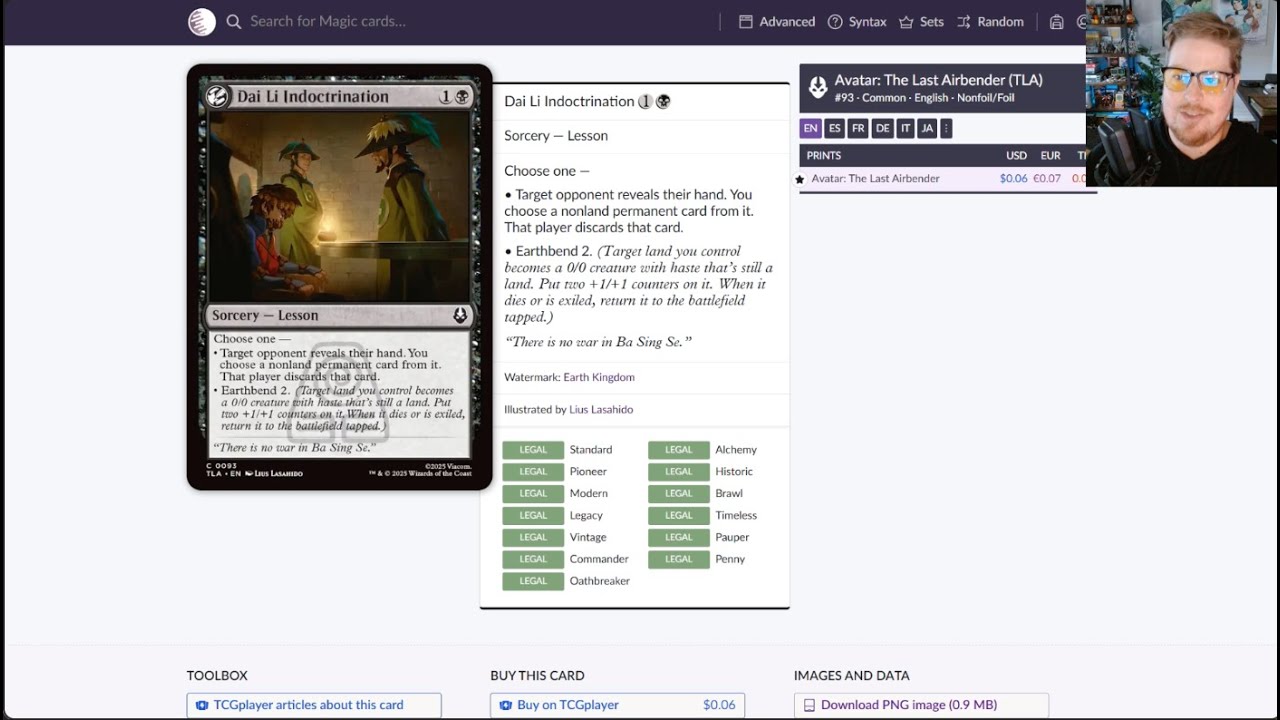Click the Vintage LEGAL badge

(533, 538)
